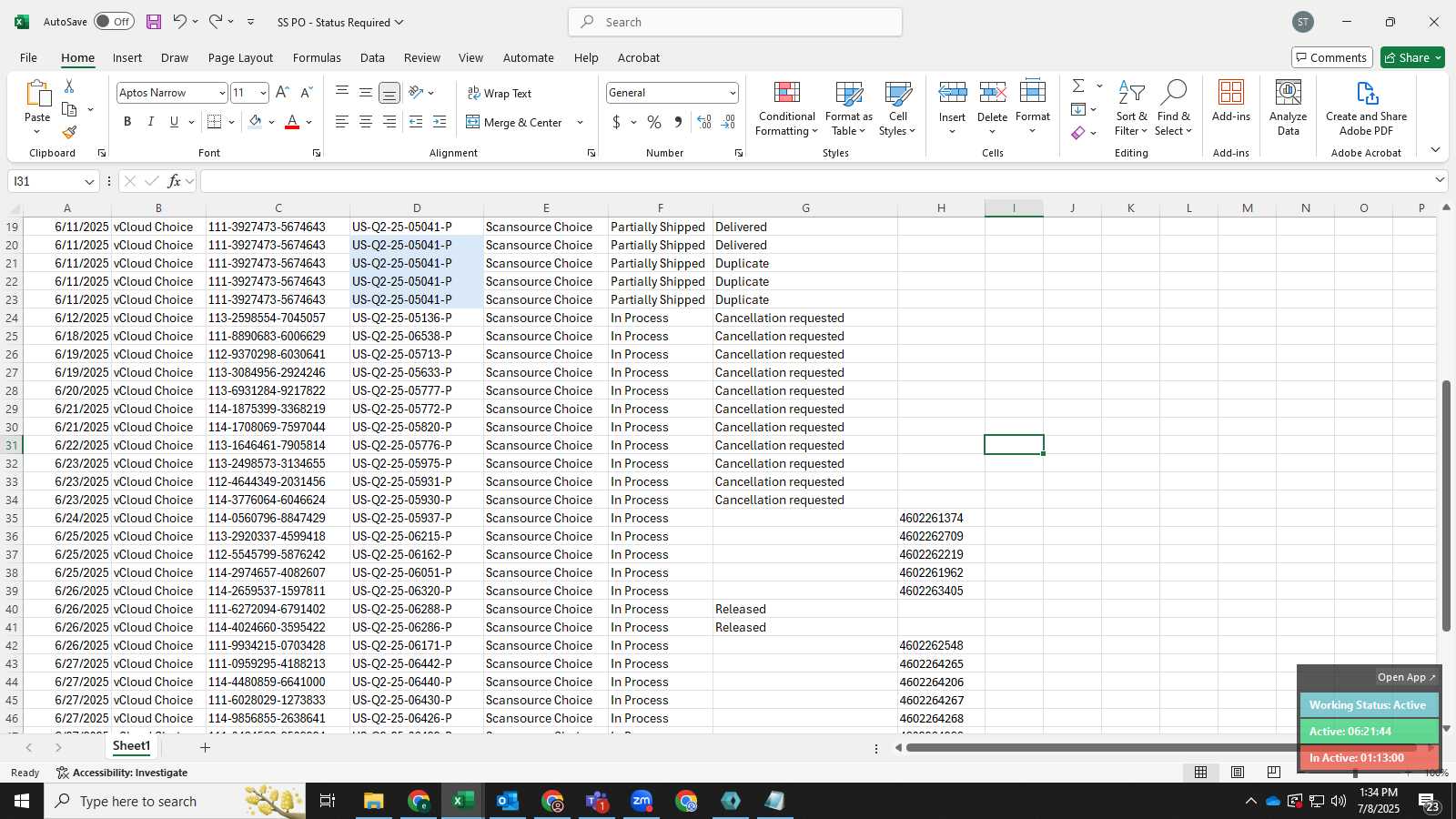
Task: Switch to the Data tab
Action: click(372, 57)
